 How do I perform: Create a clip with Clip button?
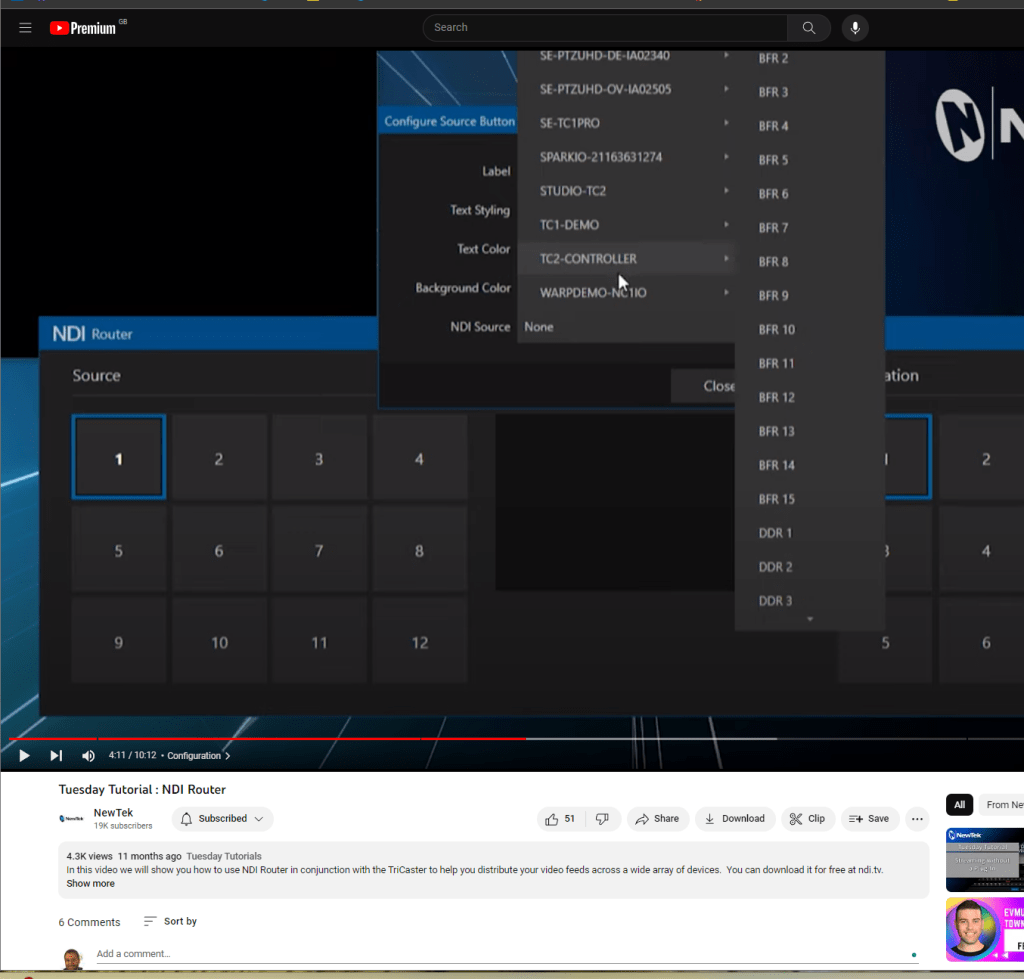(808, 818)
